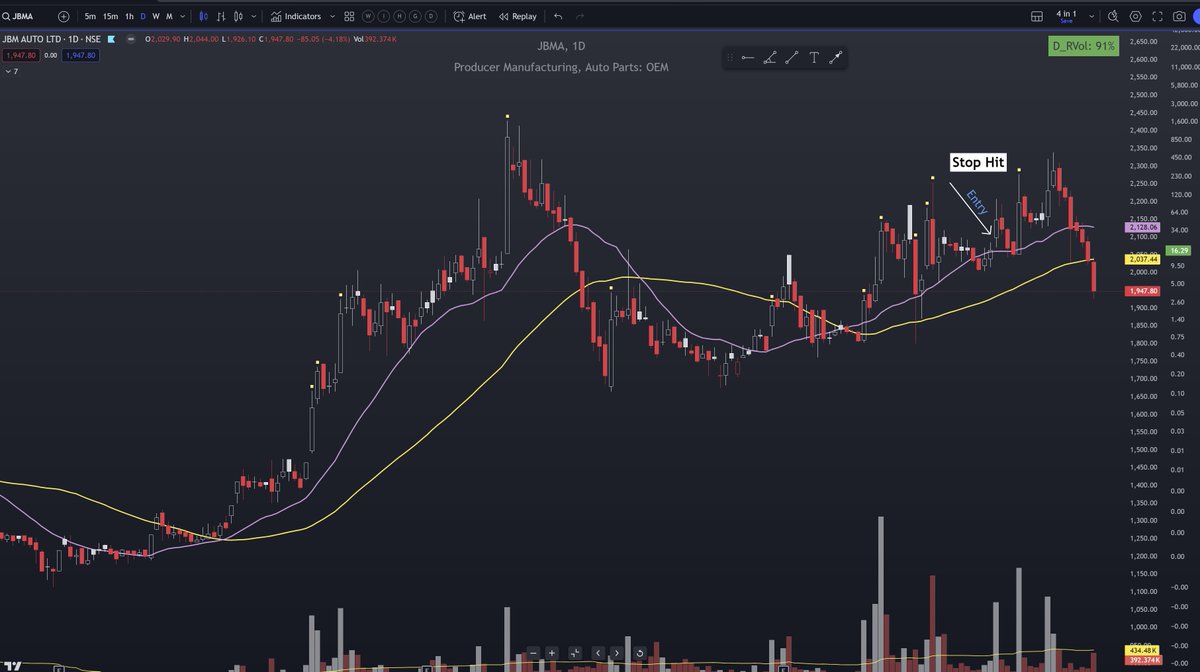Click the 434.48K volume MA label

(x=1144, y=651)
